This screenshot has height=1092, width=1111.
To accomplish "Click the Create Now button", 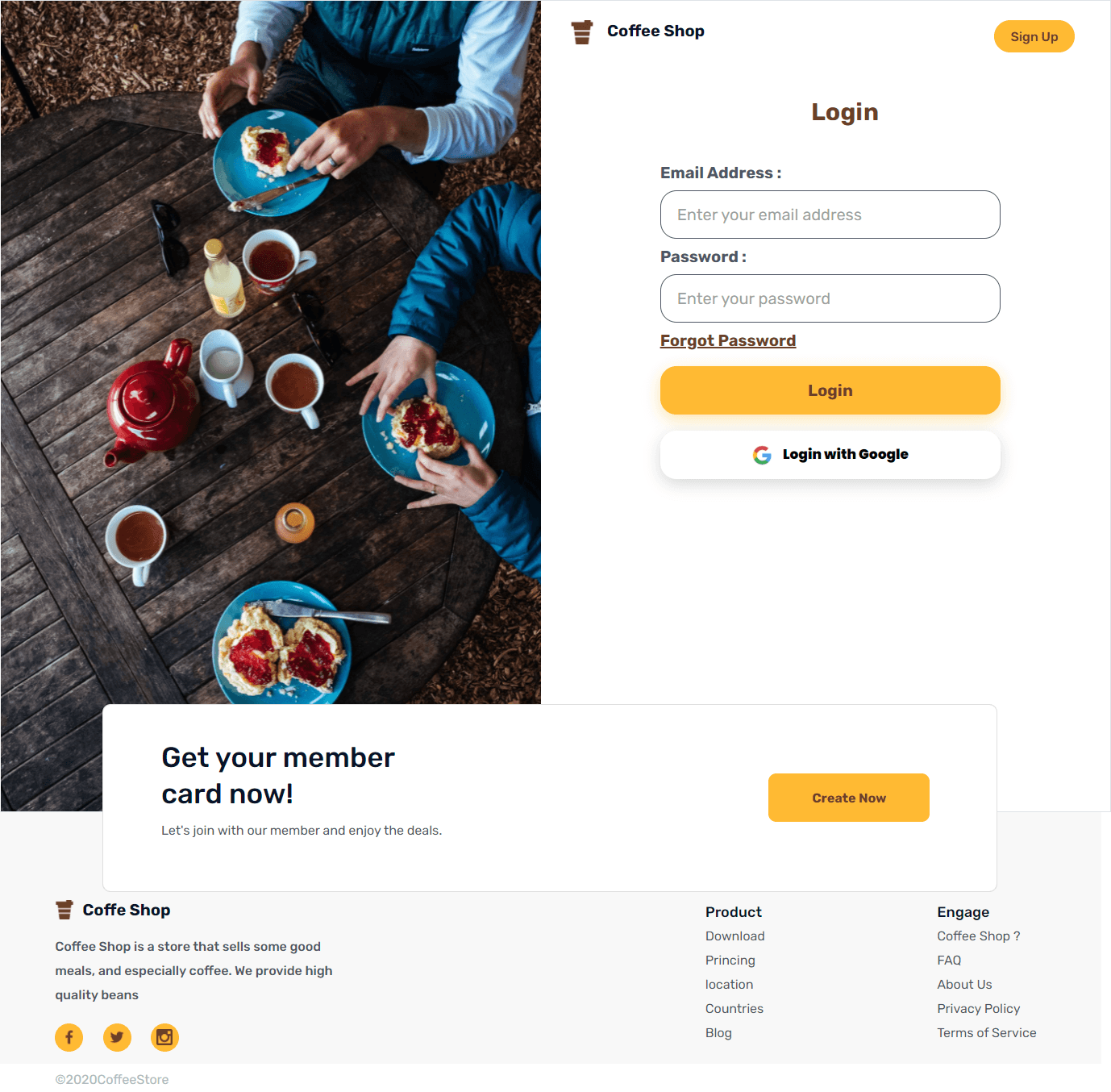I will [x=848, y=798].
